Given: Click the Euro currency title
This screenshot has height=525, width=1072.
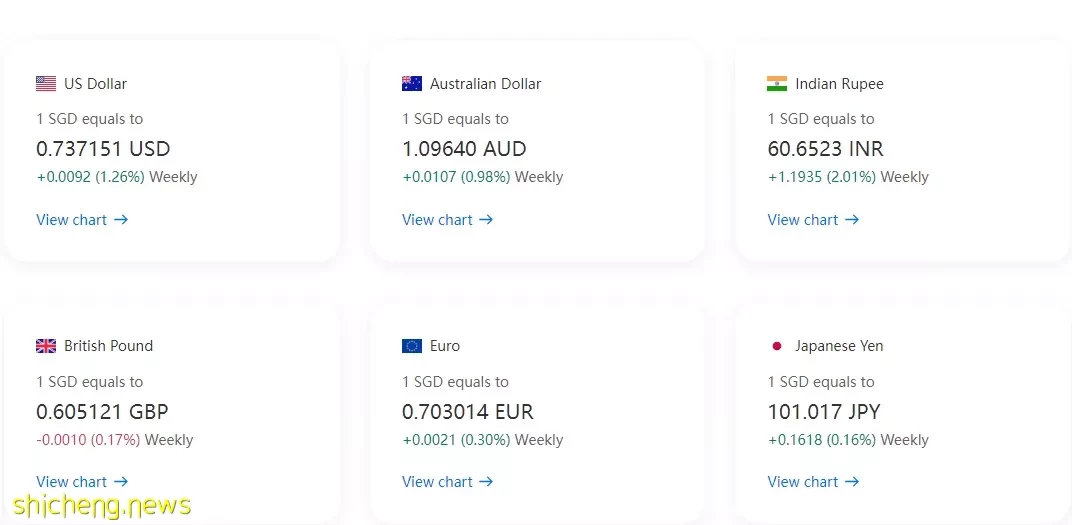Looking at the screenshot, I should pos(445,346).
